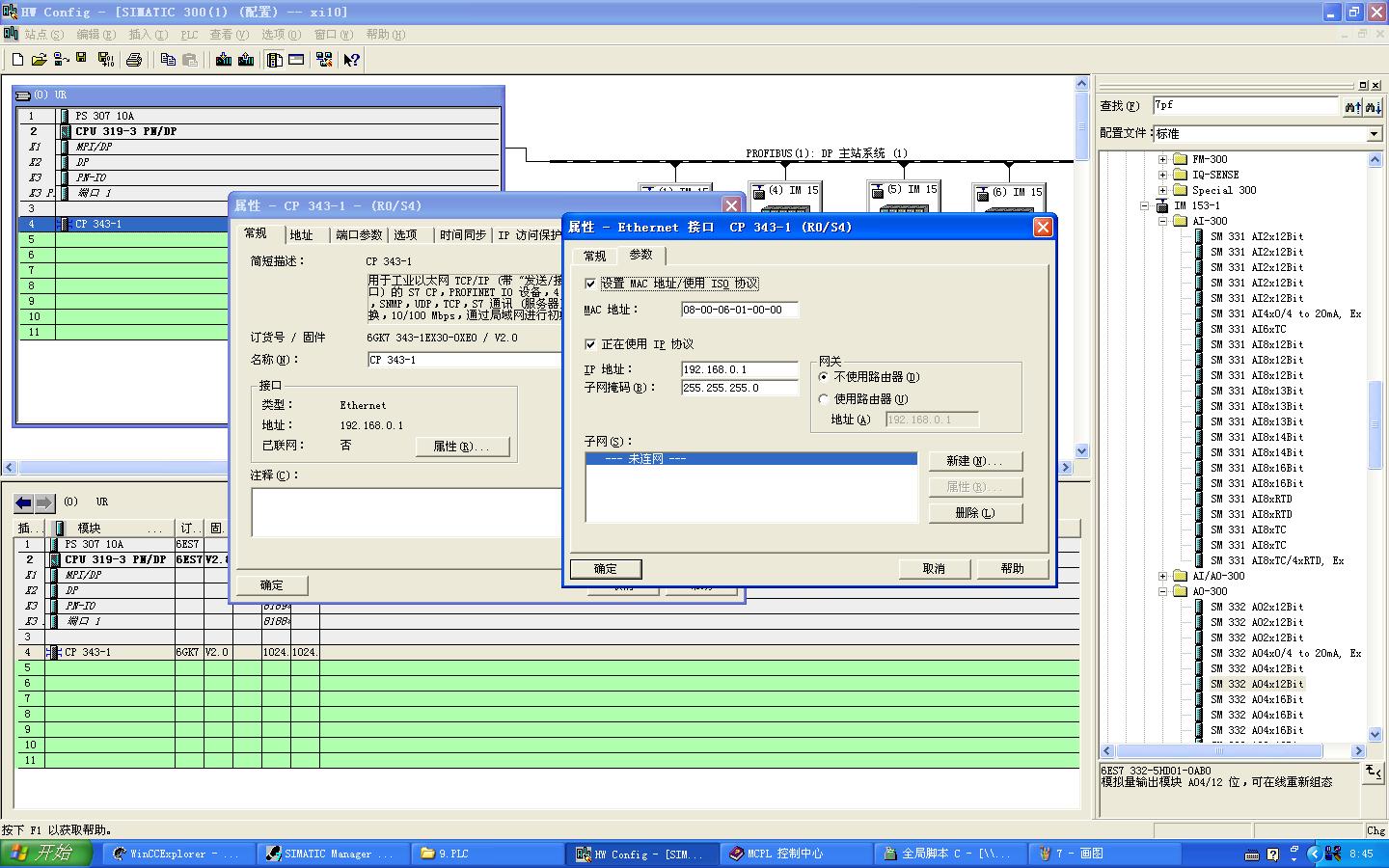The image size is (1389, 868).
Task: Click the 查找 search field containing 7pf
Action: pos(1246,105)
